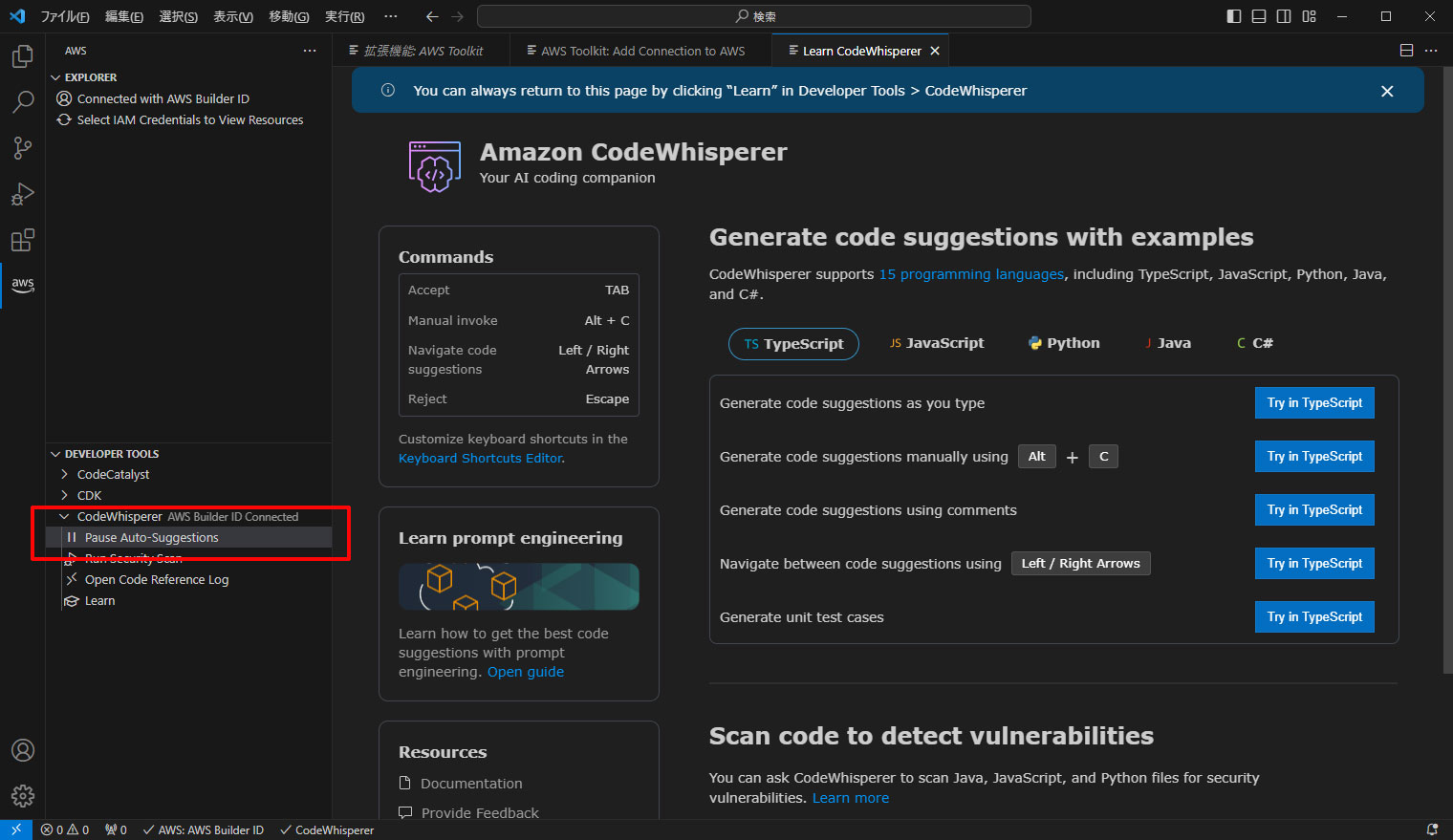Click the ports forwarded status bar item
The width and height of the screenshot is (1453, 840).
point(116,829)
